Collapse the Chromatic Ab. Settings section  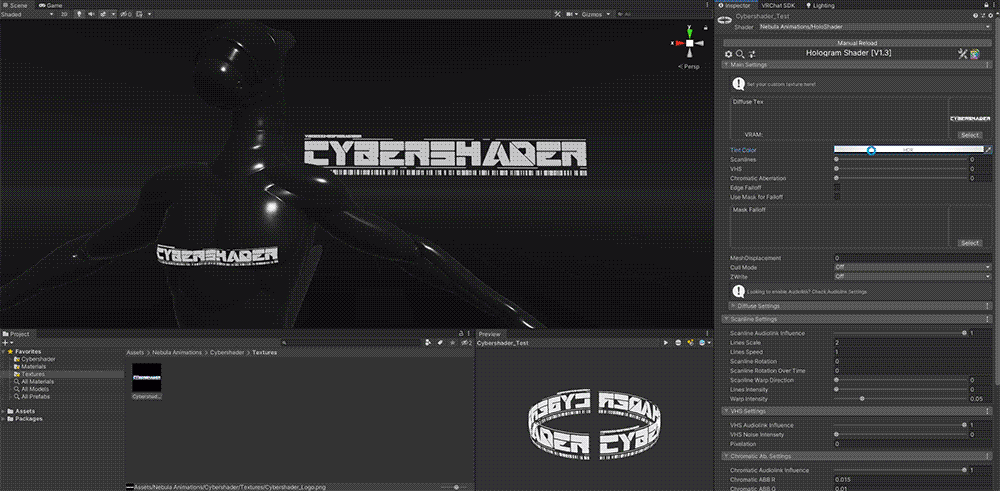point(858,456)
